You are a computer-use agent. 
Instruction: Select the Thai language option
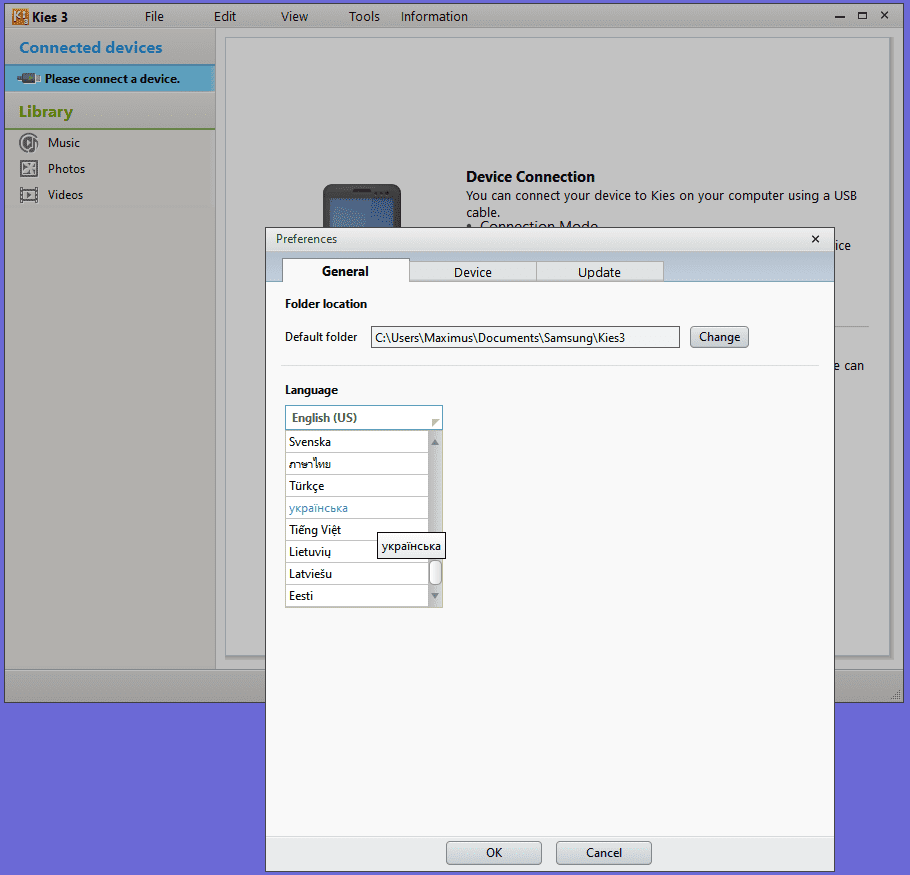[x=357, y=464]
